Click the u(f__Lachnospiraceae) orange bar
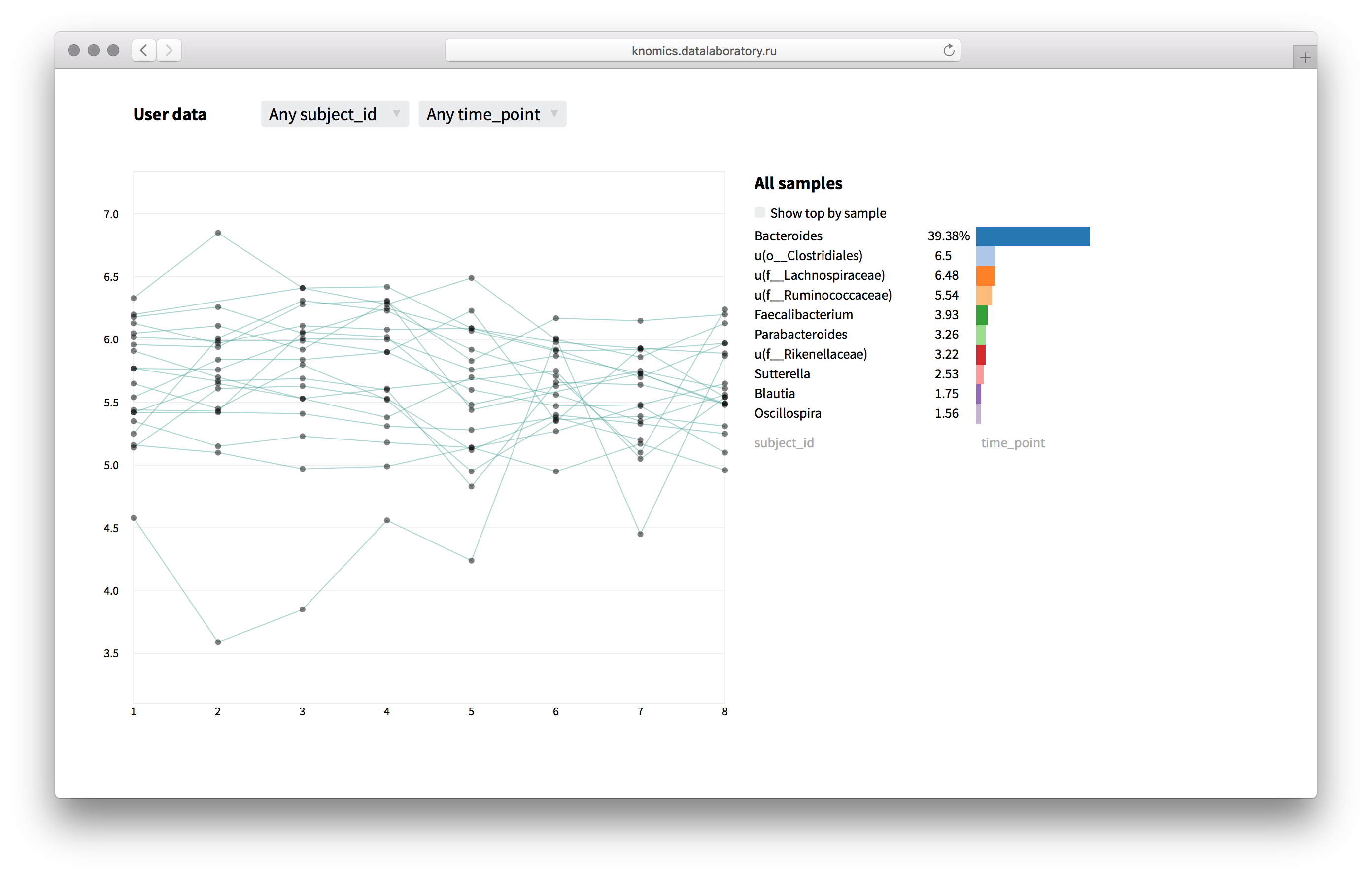 pyautogui.click(x=985, y=275)
